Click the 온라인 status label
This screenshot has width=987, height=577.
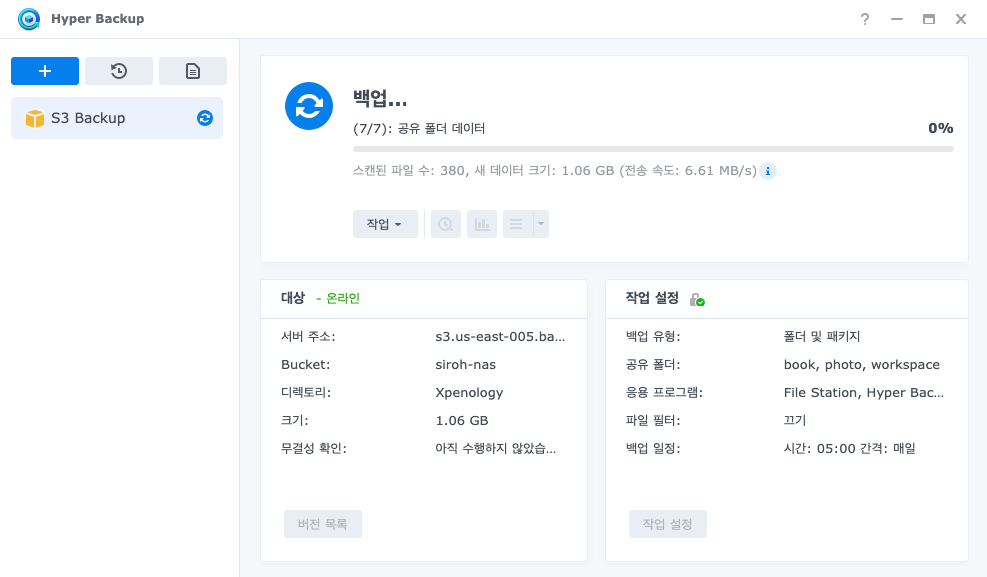tap(341, 298)
